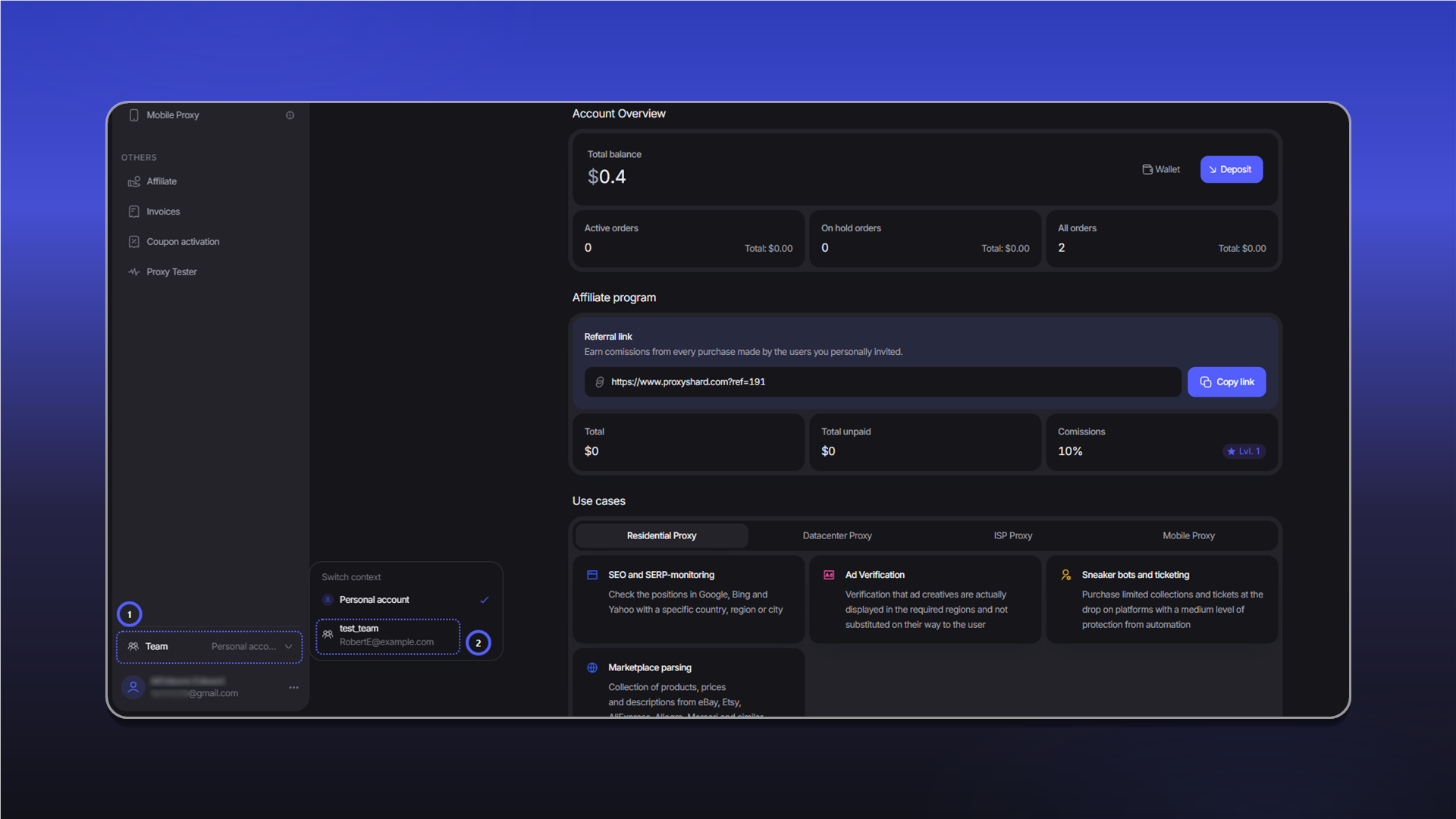Image resolution: width=1456 pixels, height=819 pixels.
Task: Click the test_team group icon
Action: tap(328, 634)
